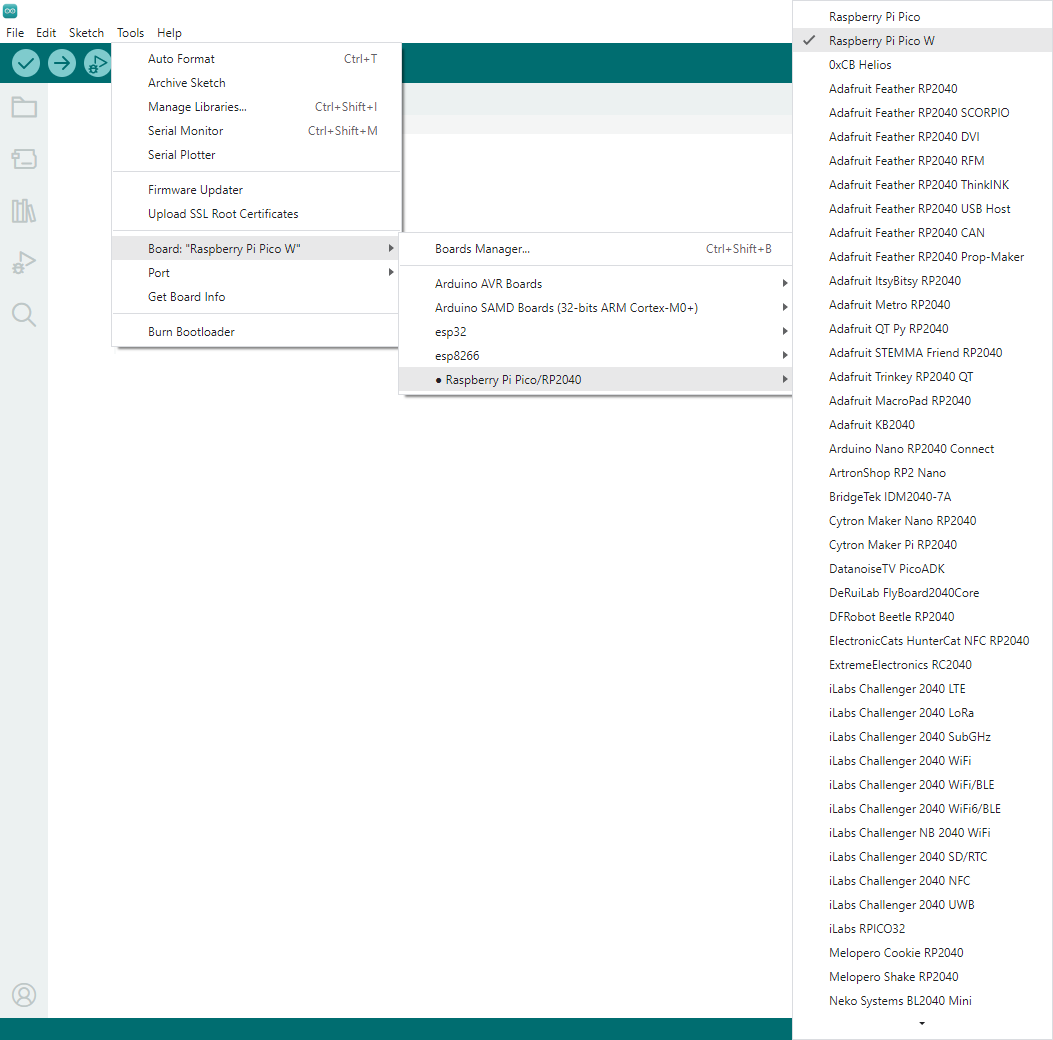Open Firmware Updater
Screen dimensions: 1053x1040
click(257, 190)
